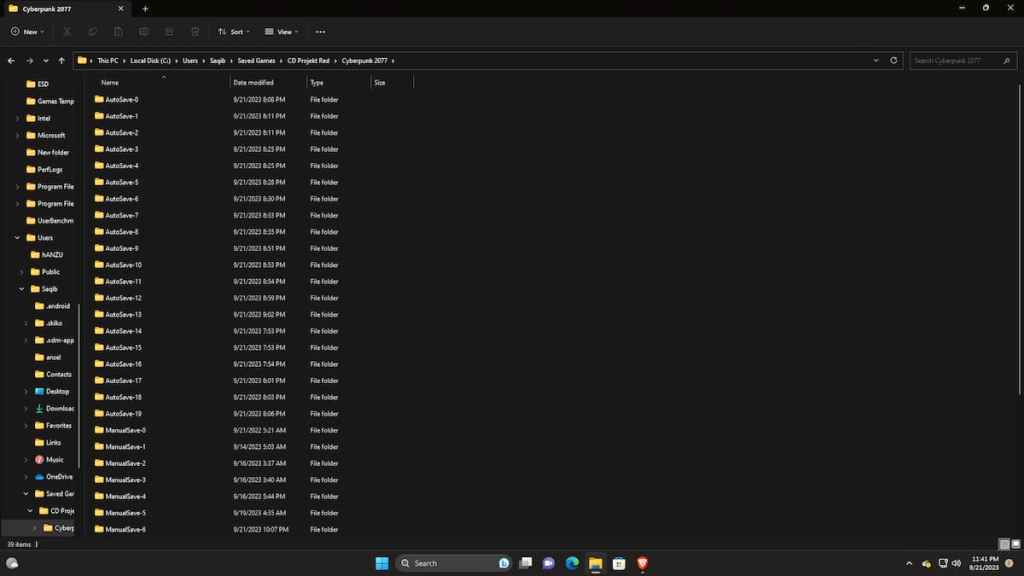The image size is (1024, 576).
Task: Open recent locations dropdown arrow
Action: (46, 60)
